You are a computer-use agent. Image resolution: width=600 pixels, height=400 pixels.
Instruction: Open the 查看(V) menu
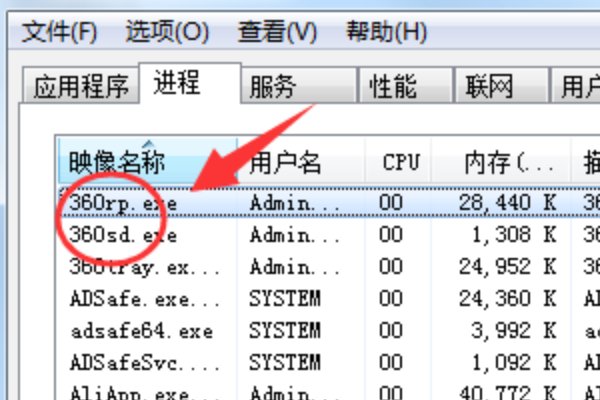(x=277, y=31)
